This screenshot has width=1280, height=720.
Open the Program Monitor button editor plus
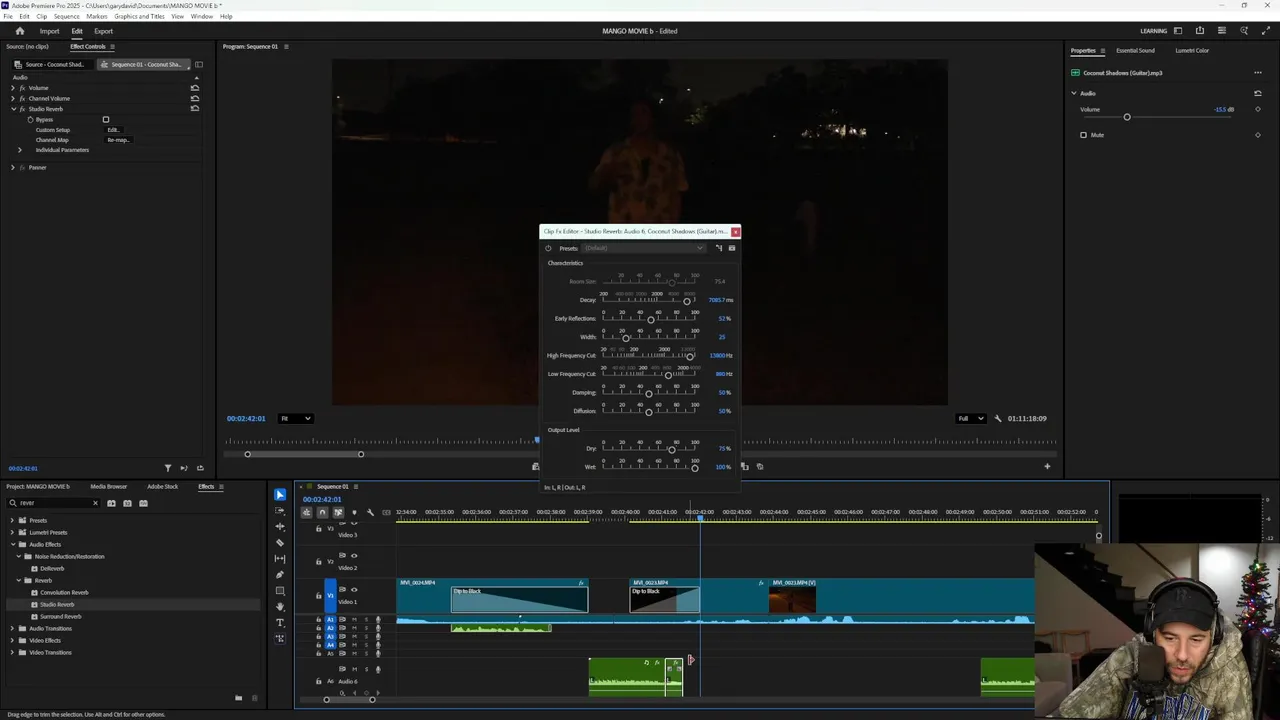[x=1047, y=466]
